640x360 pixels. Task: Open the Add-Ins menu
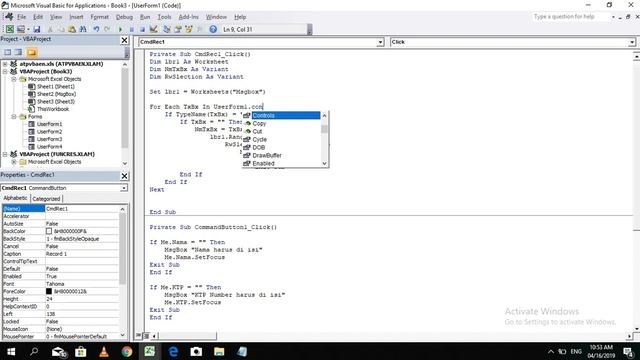click(188, 17)
